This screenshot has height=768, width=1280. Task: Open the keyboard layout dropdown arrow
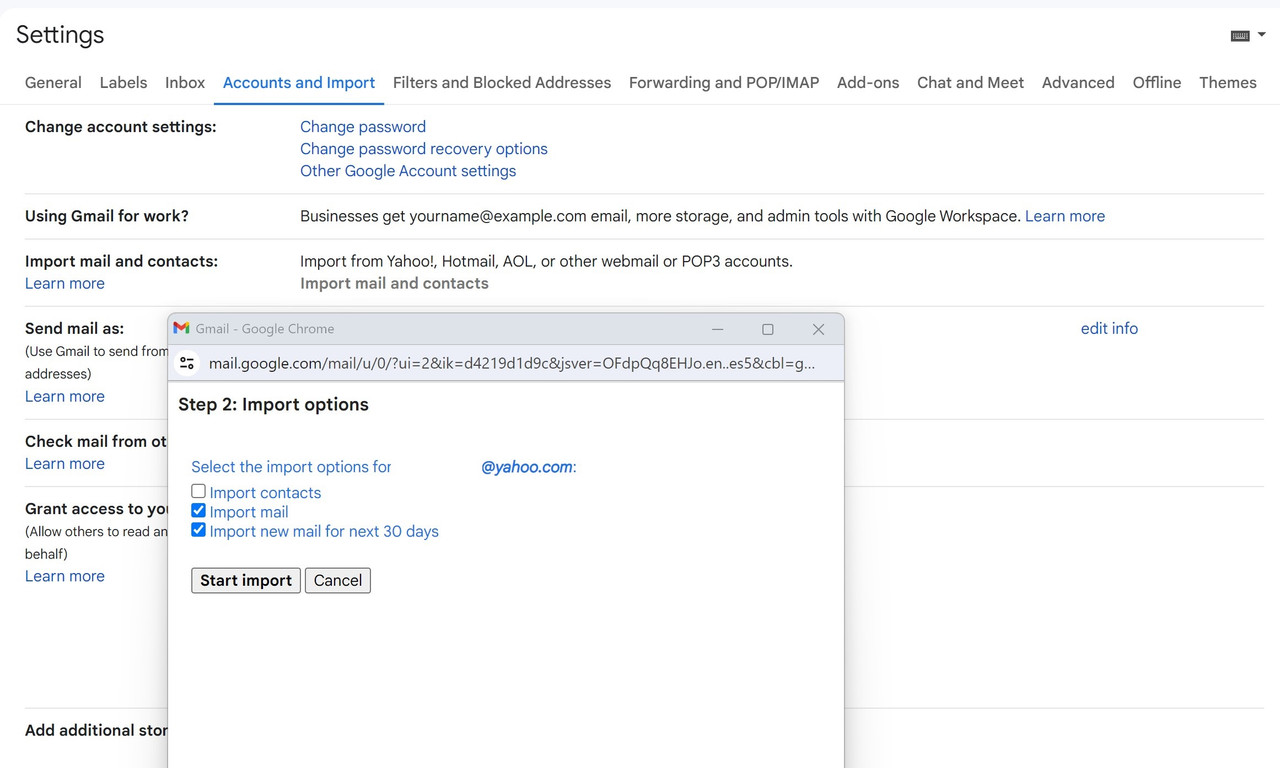click(x=1261, y=33)
